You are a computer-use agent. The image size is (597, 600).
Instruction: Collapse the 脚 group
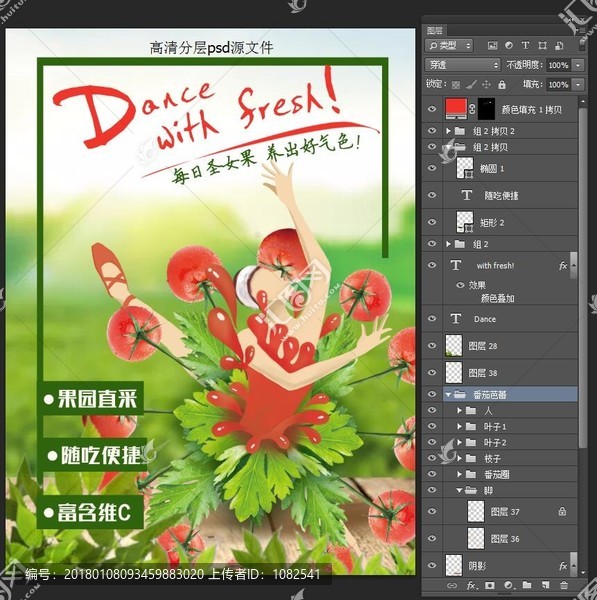click(459, 490)
